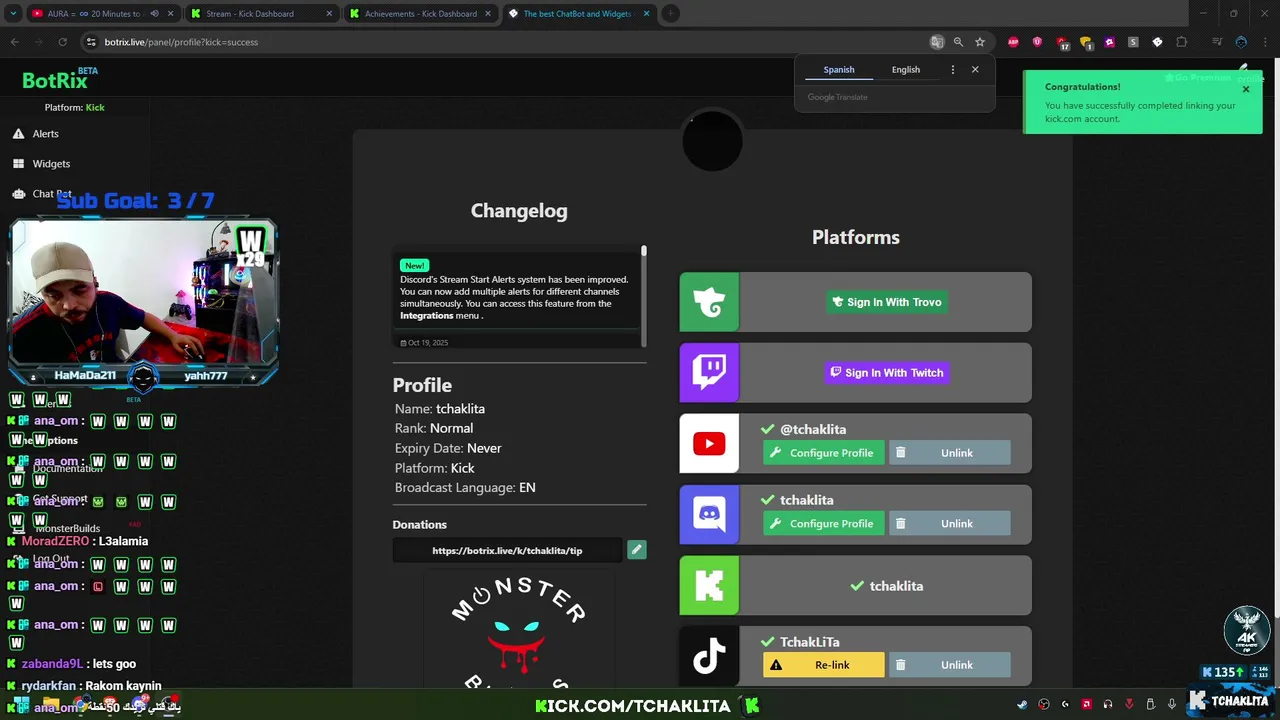Click the yellow Re-link button for TikTok
This screenshot has height=720, width=1280.
824,665
